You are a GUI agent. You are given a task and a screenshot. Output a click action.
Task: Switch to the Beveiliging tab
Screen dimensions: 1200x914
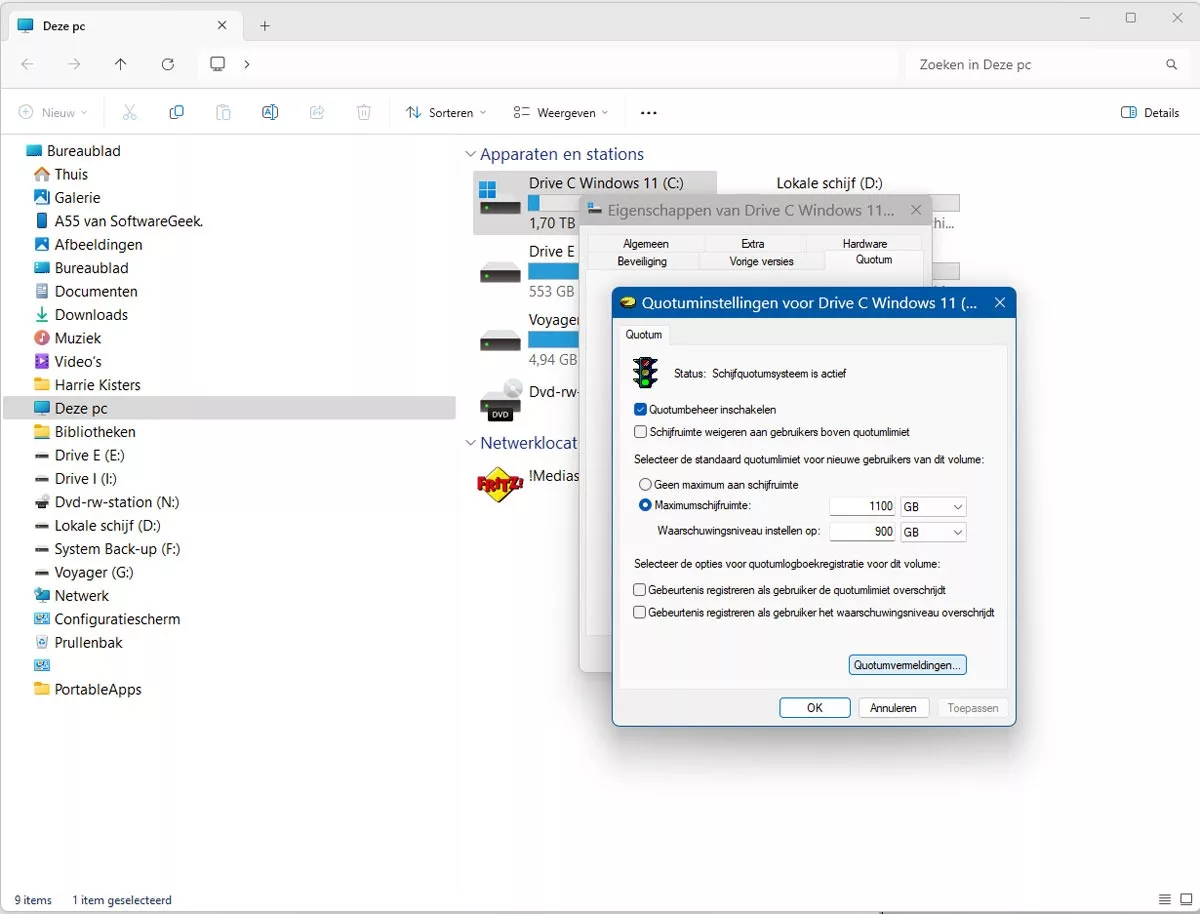[x=642, y=261]
